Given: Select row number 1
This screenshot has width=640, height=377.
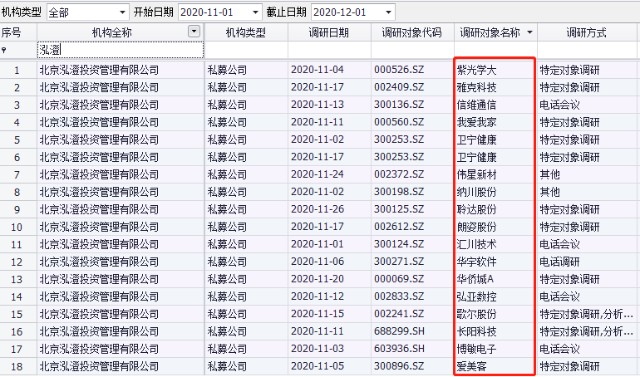Looking at the screenshot, I should (17, 71).
